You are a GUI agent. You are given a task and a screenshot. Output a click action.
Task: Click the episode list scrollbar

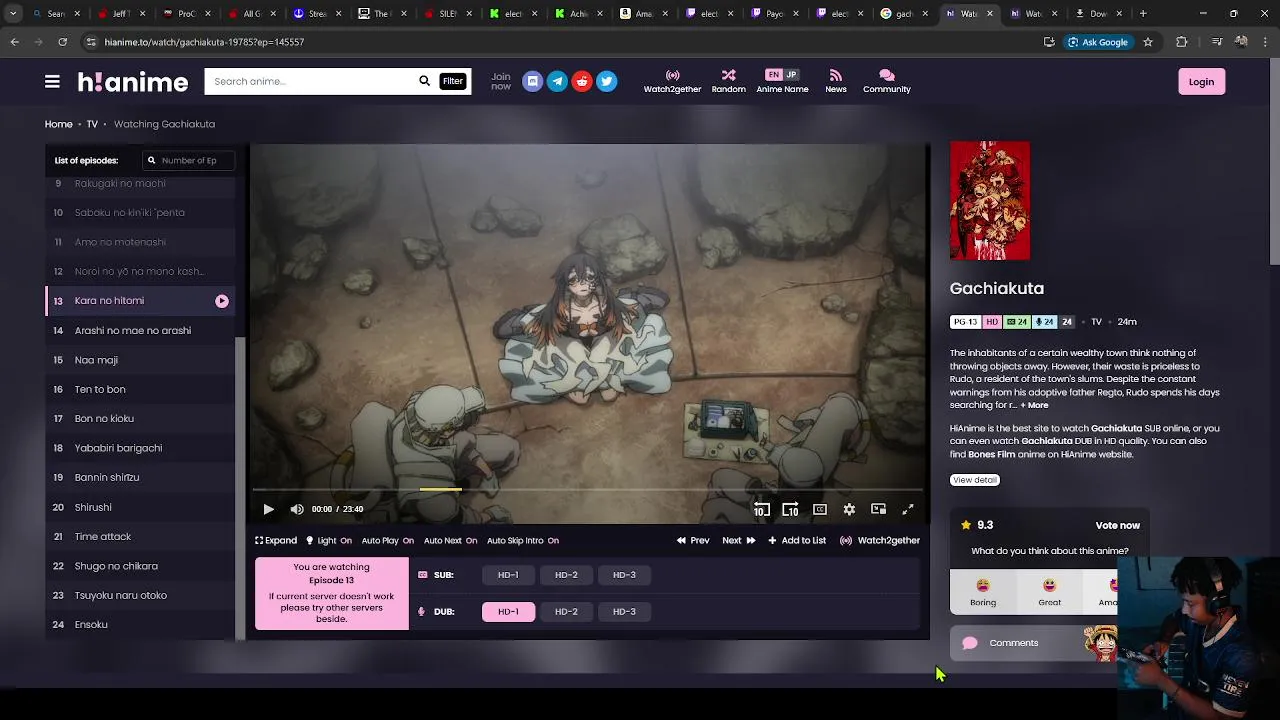pyautogui.click(x=240, y=490)
